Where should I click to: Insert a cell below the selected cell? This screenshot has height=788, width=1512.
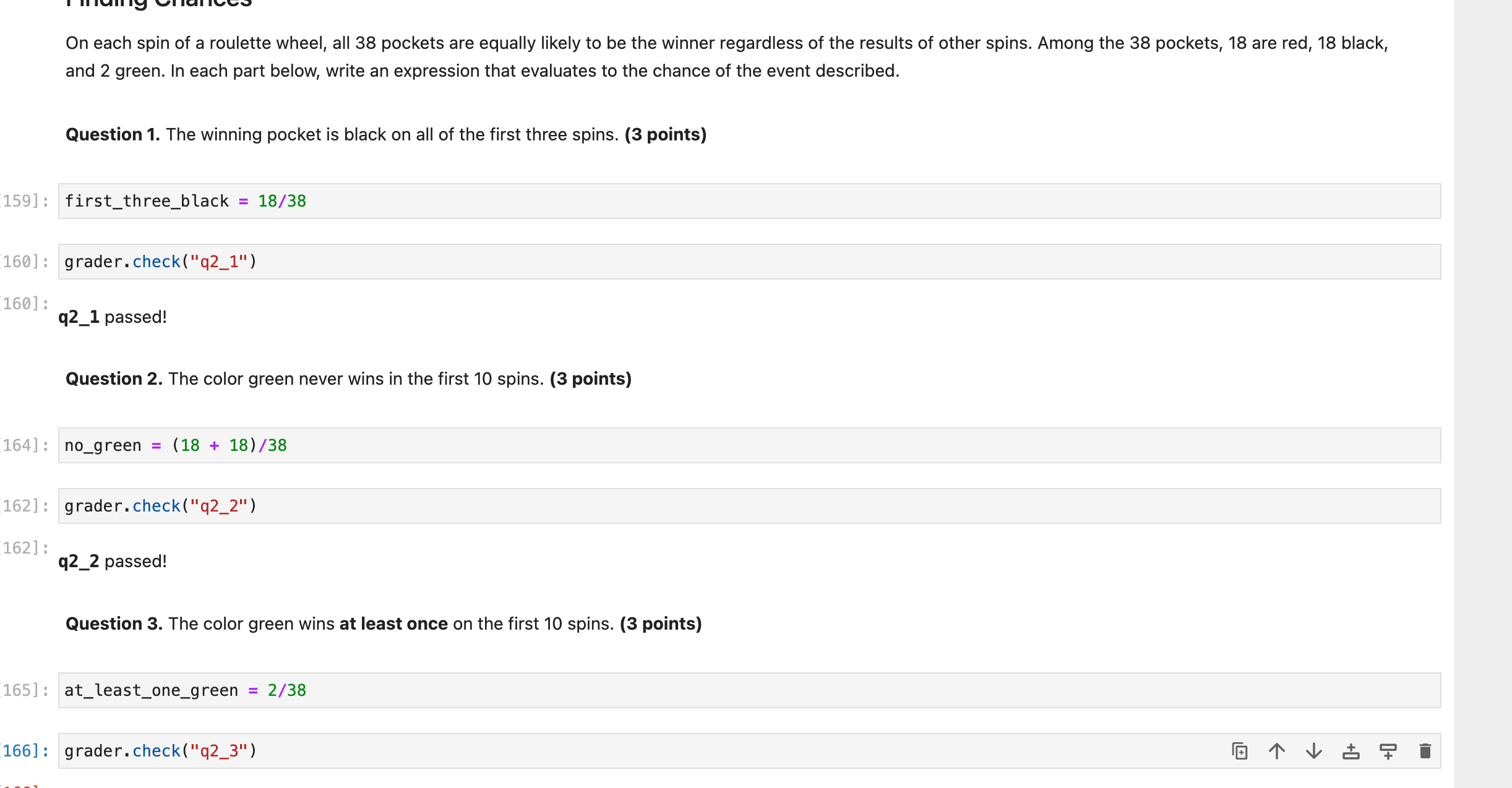[1388, 751]
